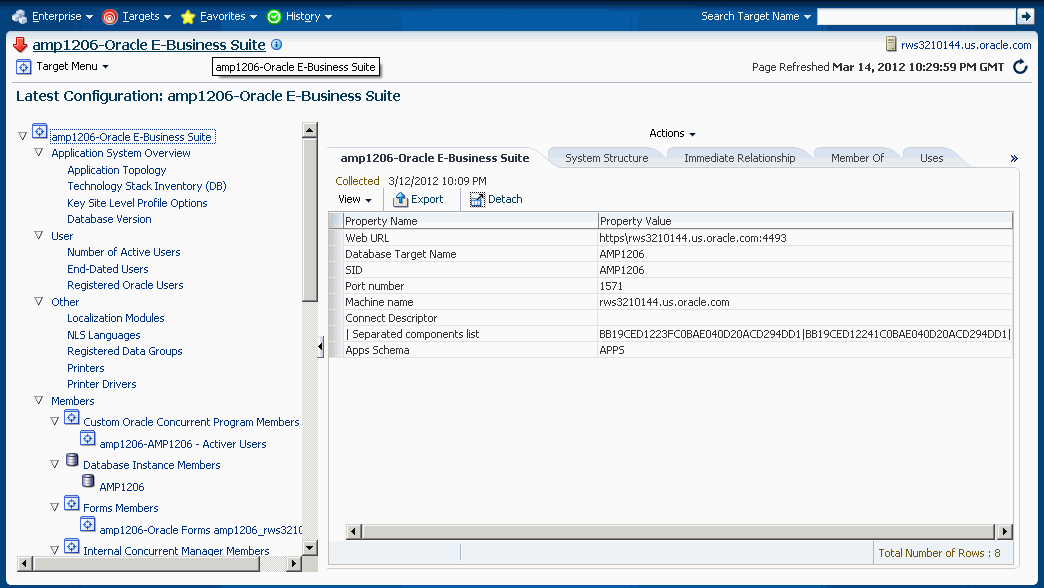Open the rws3210144.us.oracle.com host link
Image resolution: width=1044 pixels, height=588 pixels.
(966, 45)
